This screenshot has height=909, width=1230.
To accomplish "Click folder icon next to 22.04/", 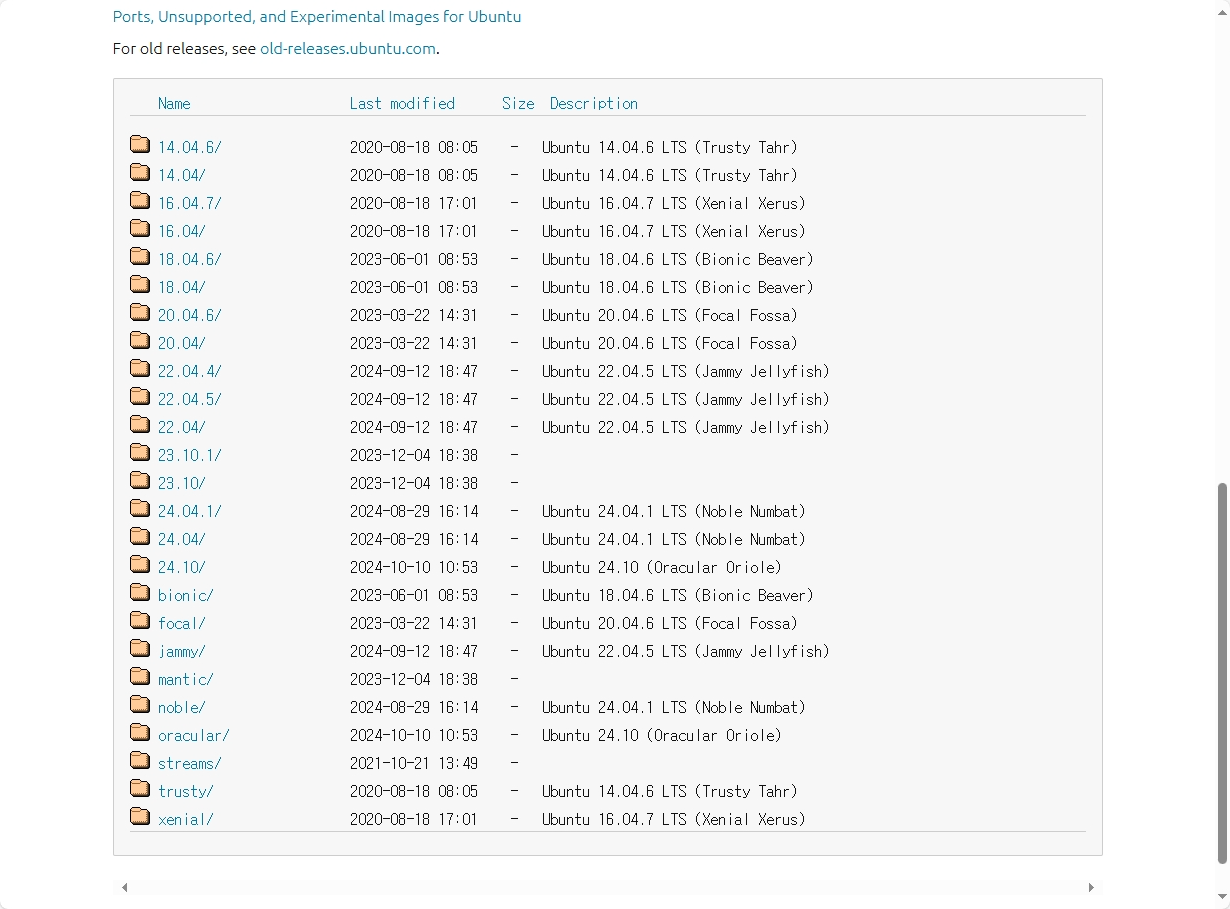I will pyautogui.click(x=140, y=424).
